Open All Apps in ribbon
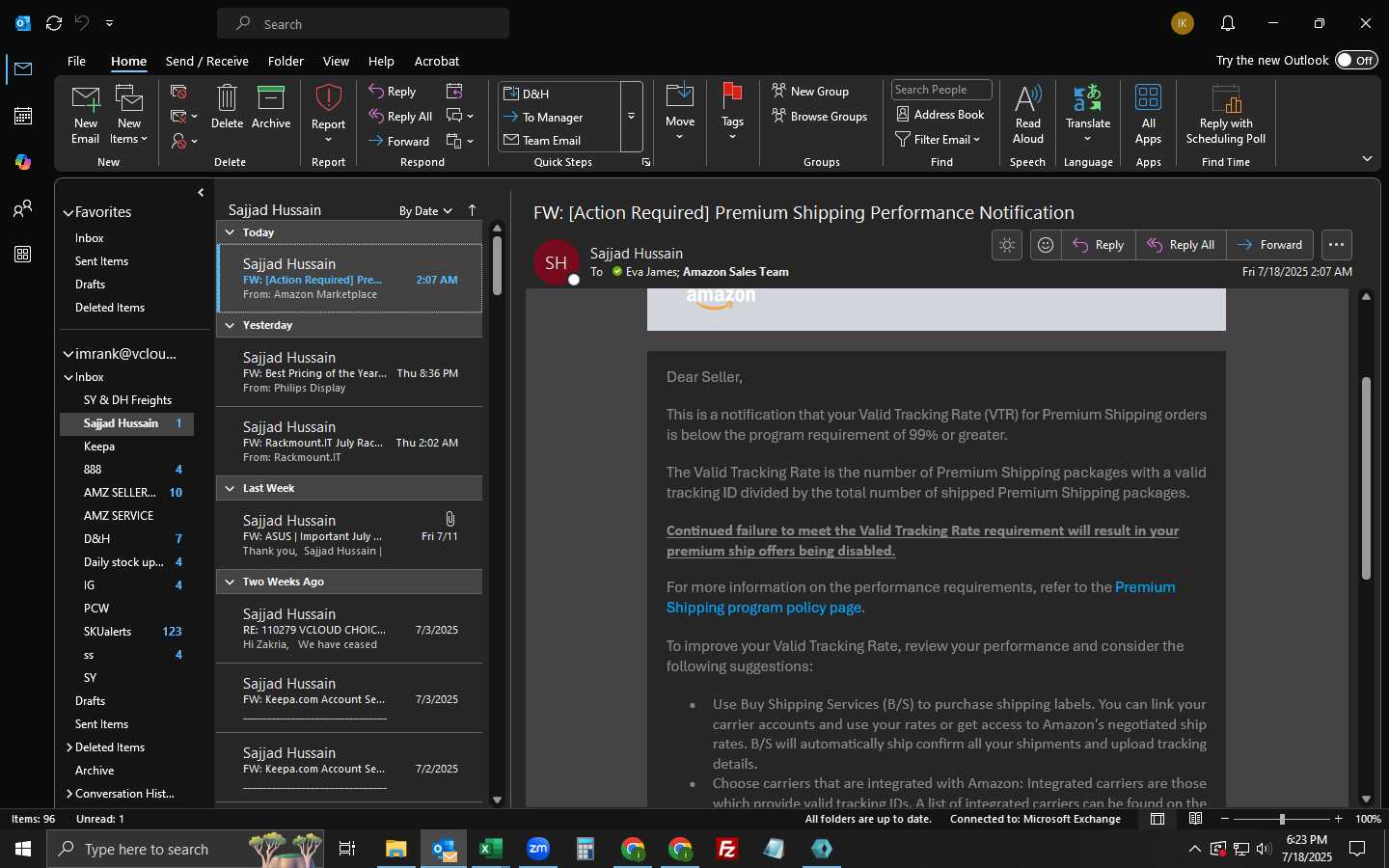Viewport: 1389px width, 868px height. tap(1148, 114)
